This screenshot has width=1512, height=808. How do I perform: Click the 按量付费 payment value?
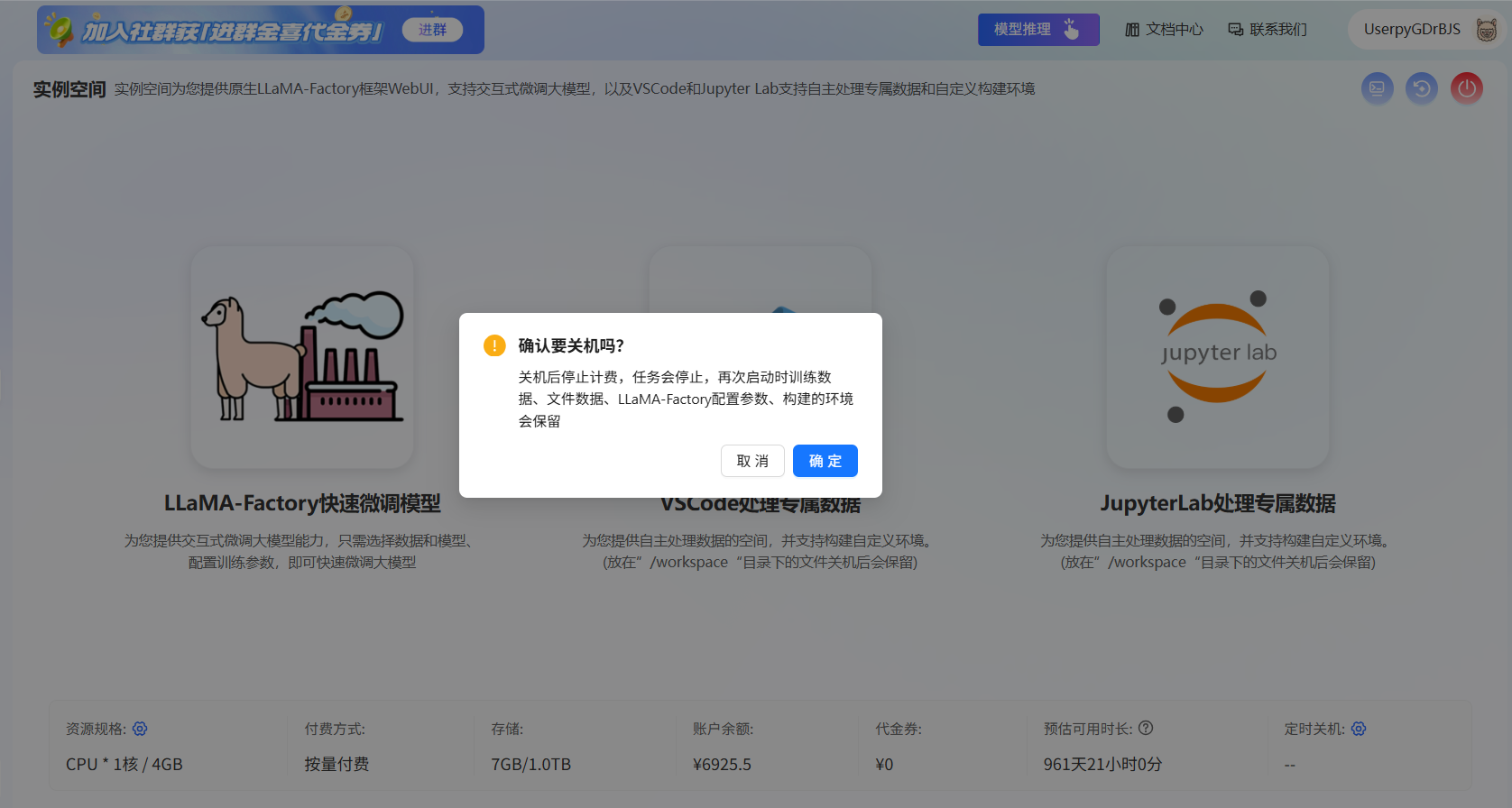coord(337,764)
